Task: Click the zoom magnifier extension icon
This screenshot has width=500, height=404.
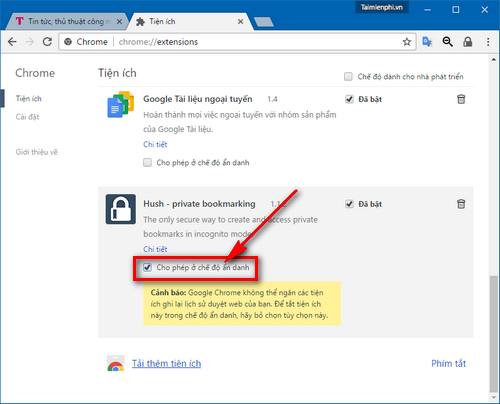Action: click(x=447, y=42)
